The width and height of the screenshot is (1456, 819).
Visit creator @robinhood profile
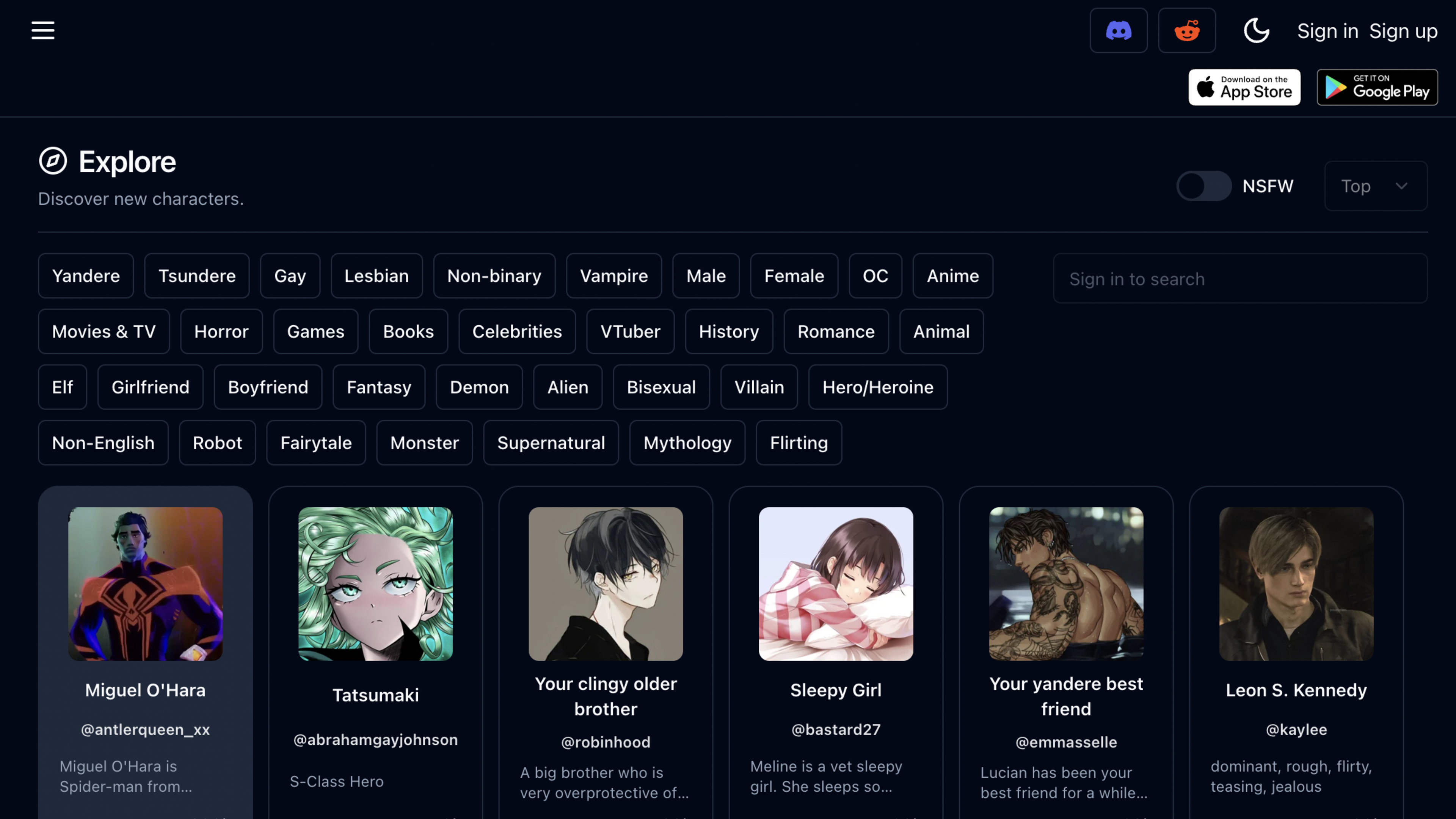click(606, 742)
